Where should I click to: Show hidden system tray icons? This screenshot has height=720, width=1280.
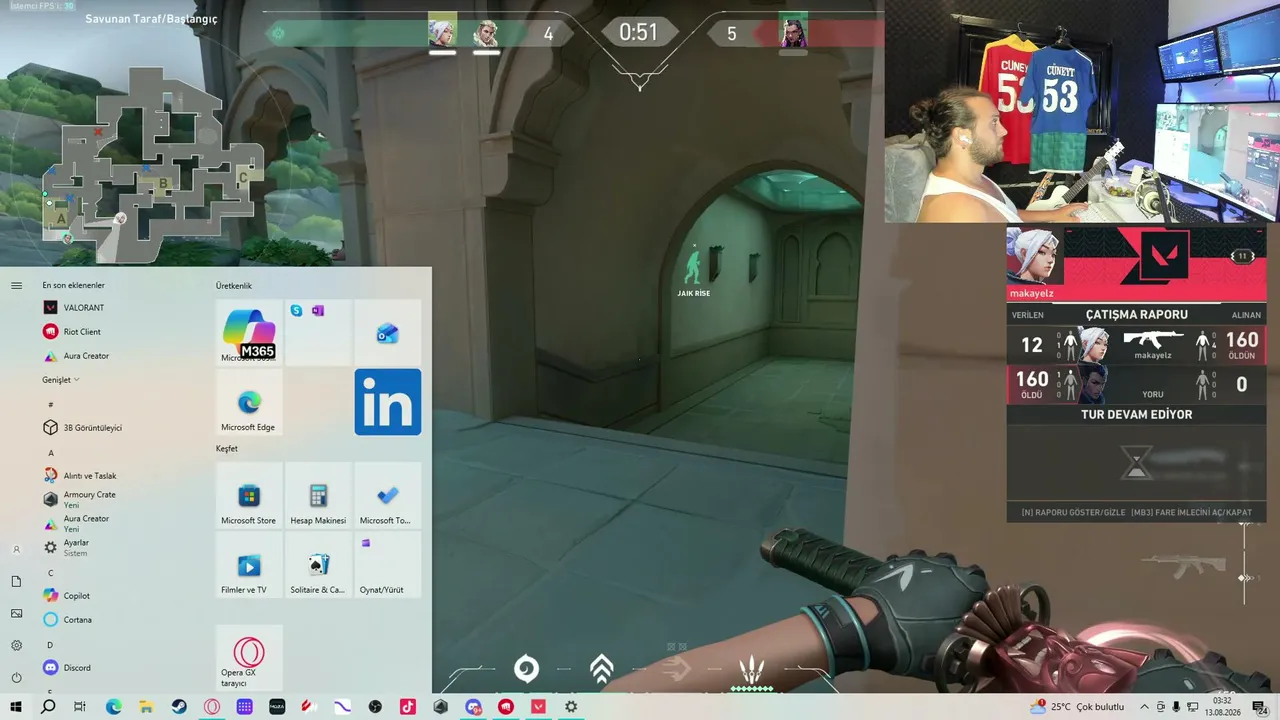coord(1145,707)
